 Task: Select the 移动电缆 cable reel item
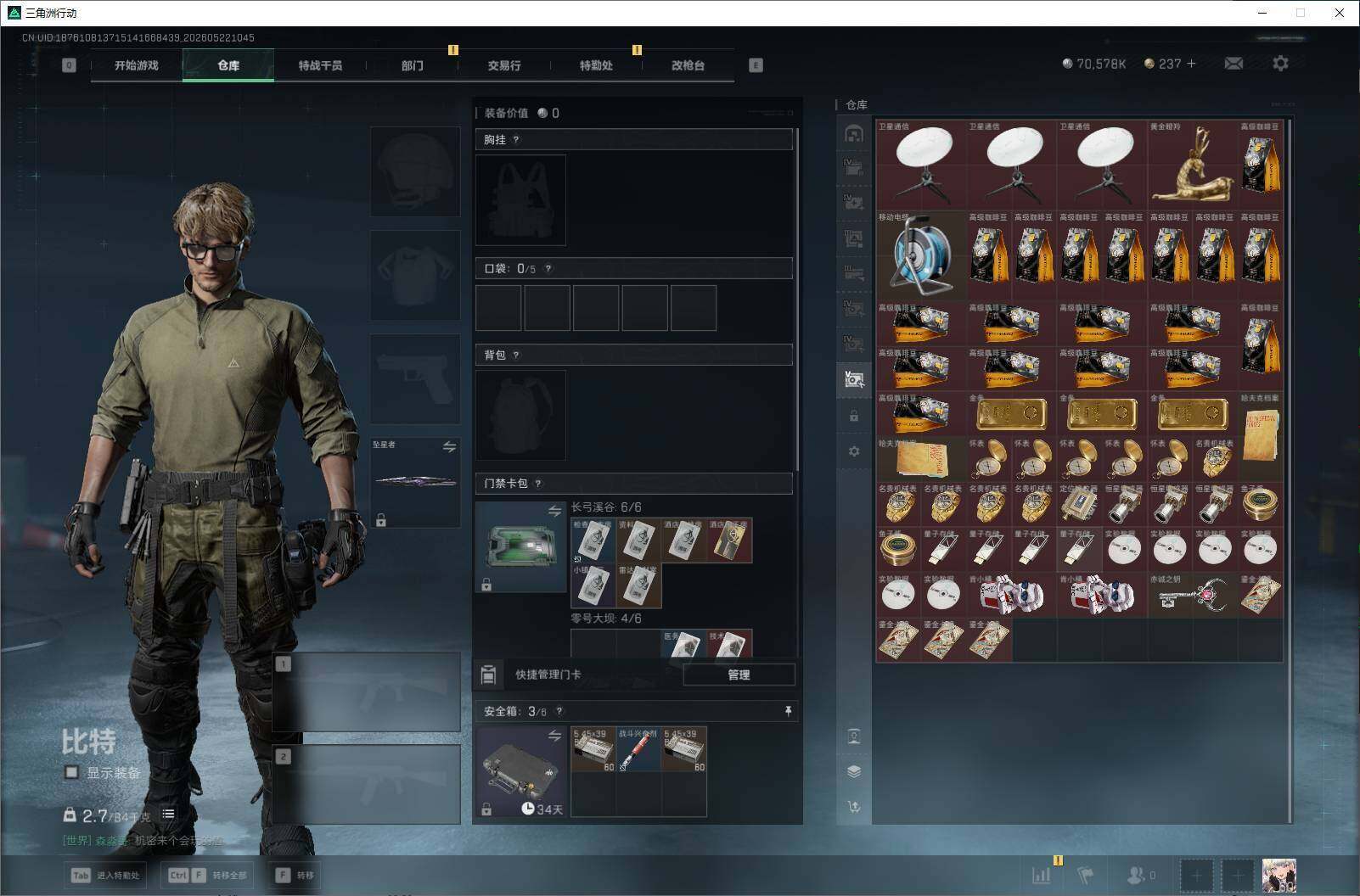click(x=921, y=255)
